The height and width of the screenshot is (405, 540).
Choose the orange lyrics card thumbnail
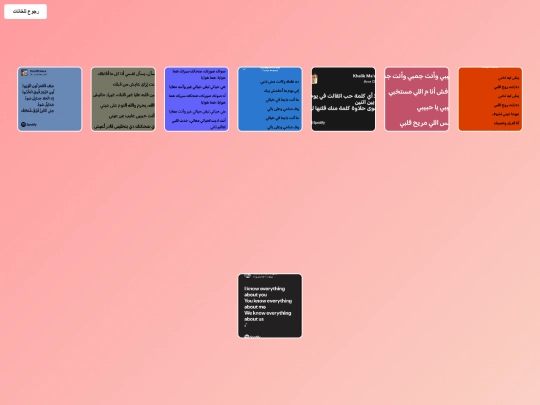pyautogui.click(x=490, y=99)
